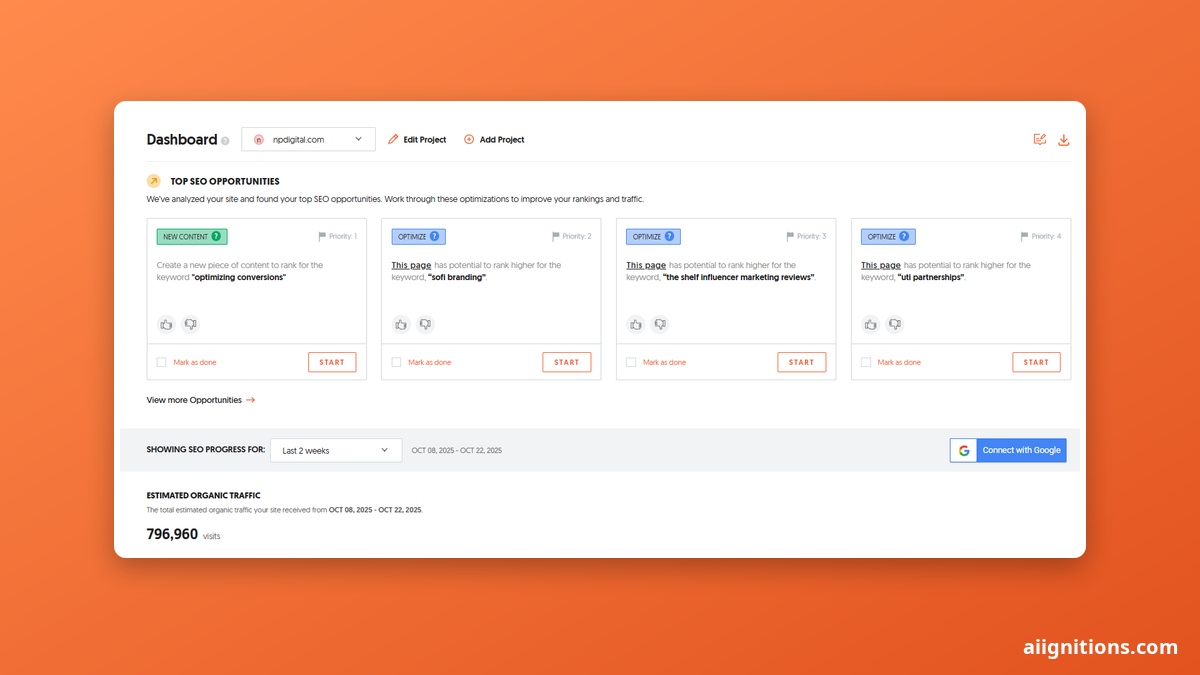
Task: Thumbs up the optimizing conversions opportunity
Action: (x=166, y=324)
